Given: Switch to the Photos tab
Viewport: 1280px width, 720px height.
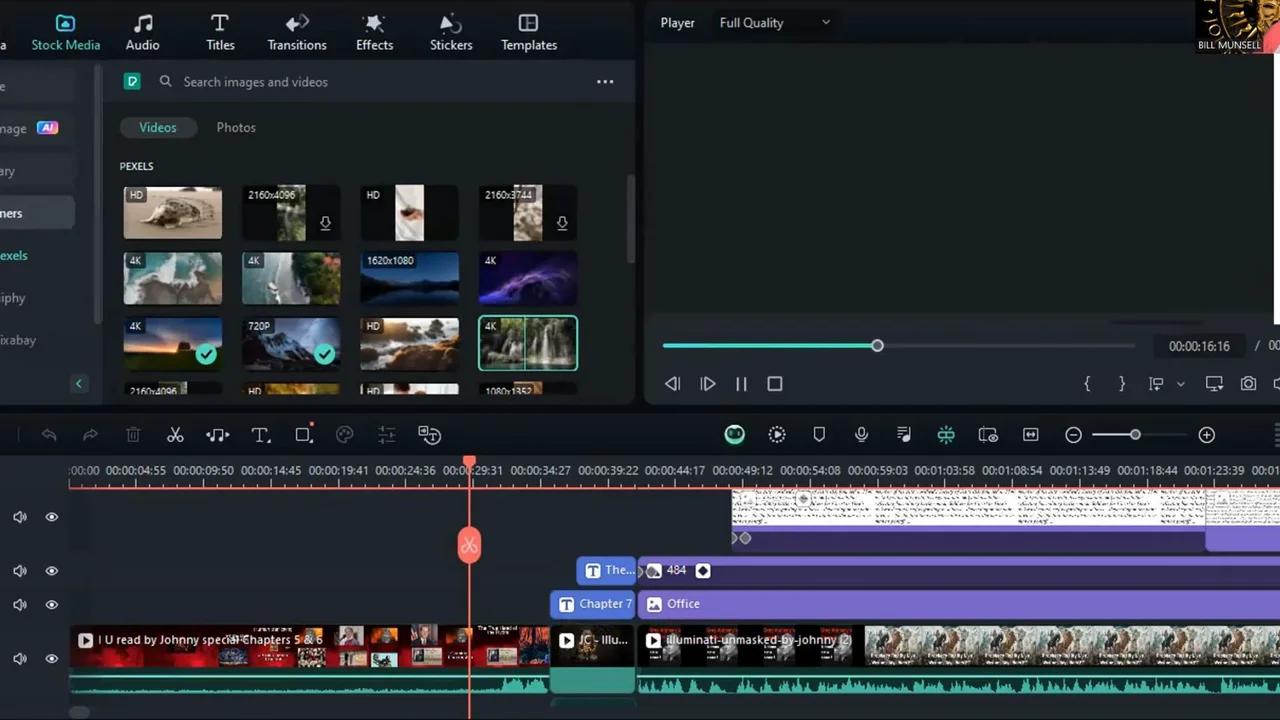Looking at the screenshot, I should click(236, 127).
